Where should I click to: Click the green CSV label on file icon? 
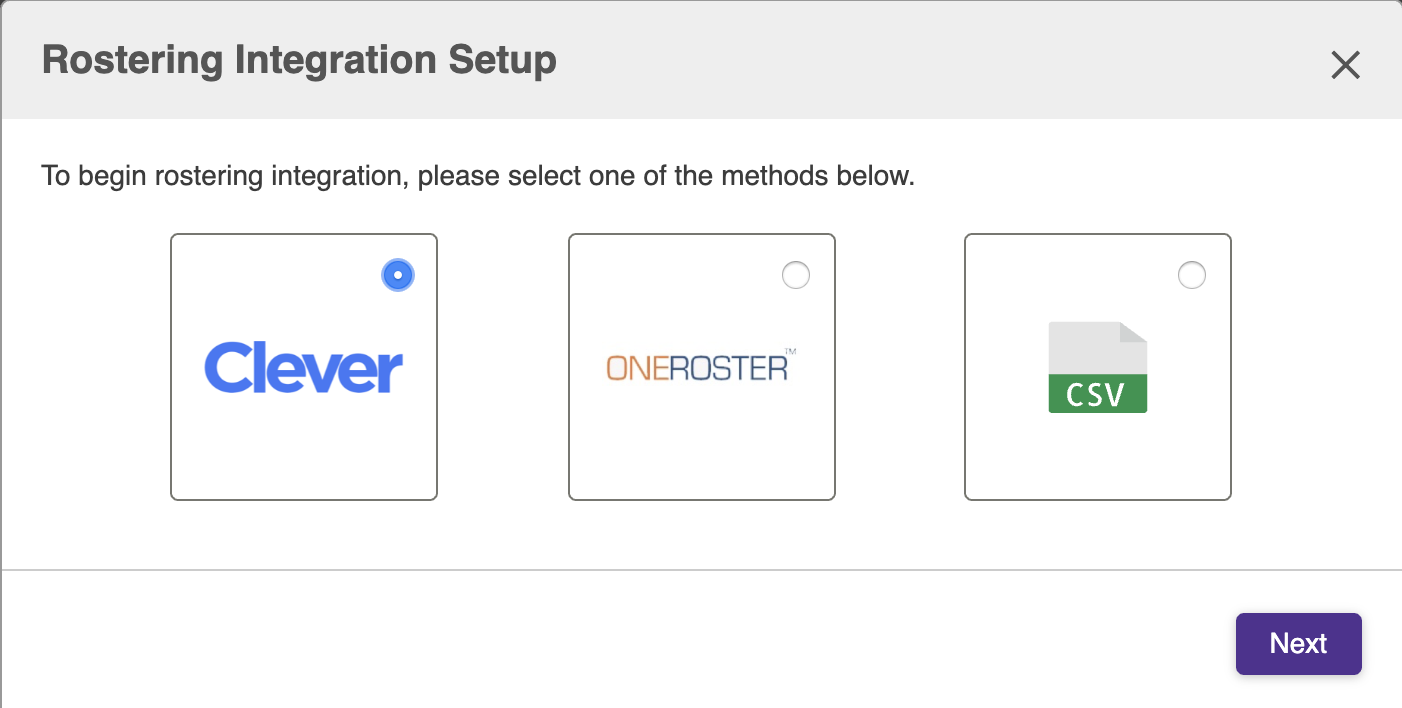[x=1097, y=394]
